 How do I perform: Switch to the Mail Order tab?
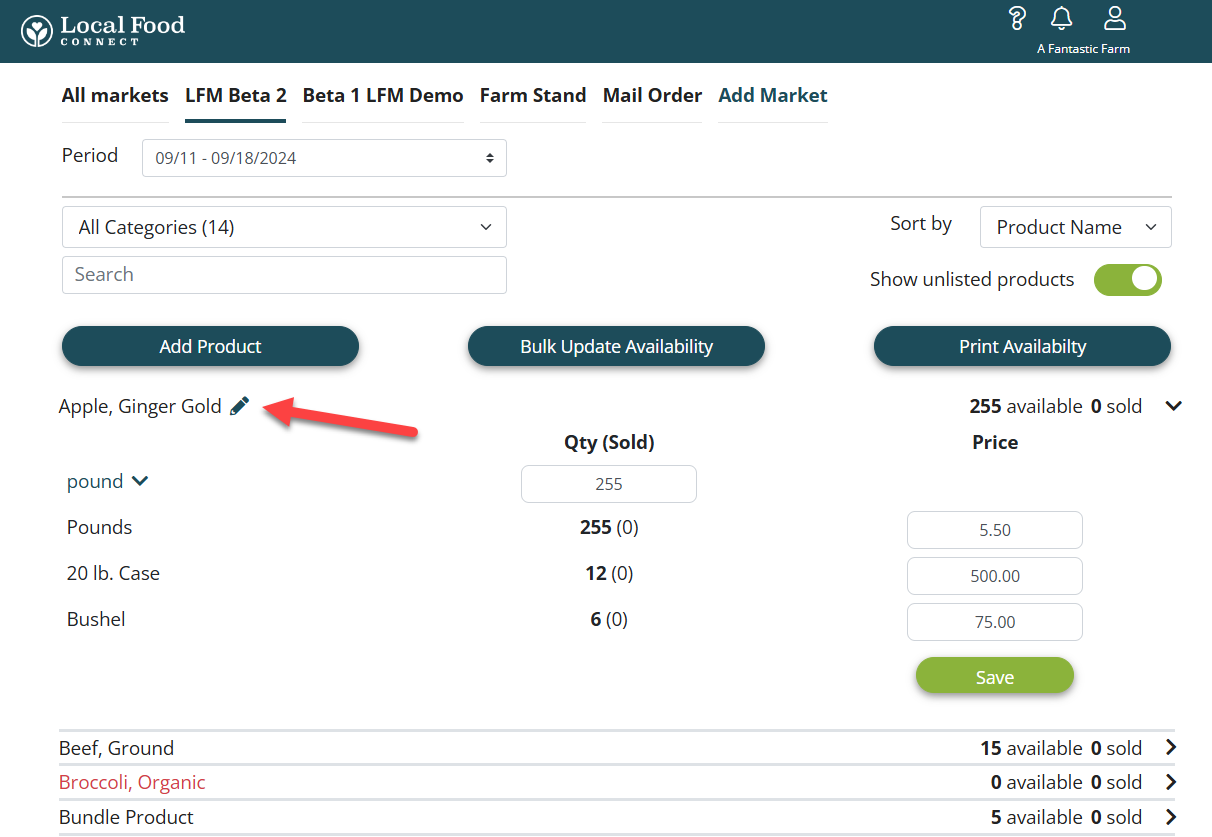click(652, 96)
